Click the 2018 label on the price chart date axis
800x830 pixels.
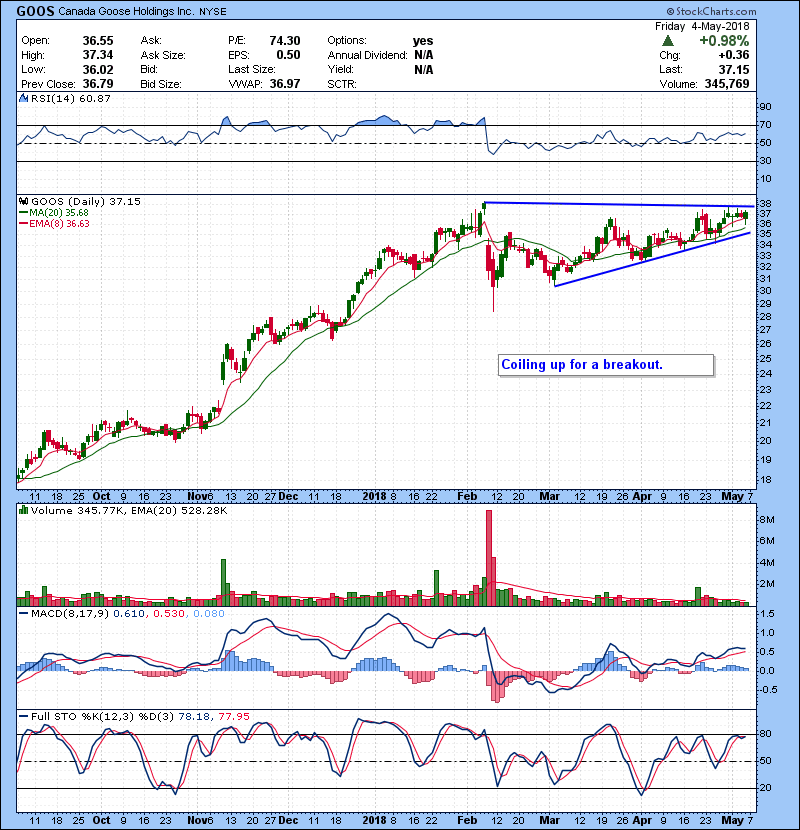[x=374, y=497]
